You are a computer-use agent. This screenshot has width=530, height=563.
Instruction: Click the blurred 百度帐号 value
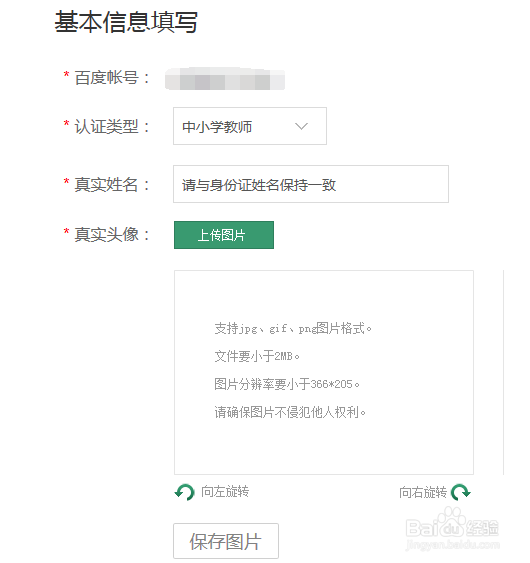[x=225, y=79]
